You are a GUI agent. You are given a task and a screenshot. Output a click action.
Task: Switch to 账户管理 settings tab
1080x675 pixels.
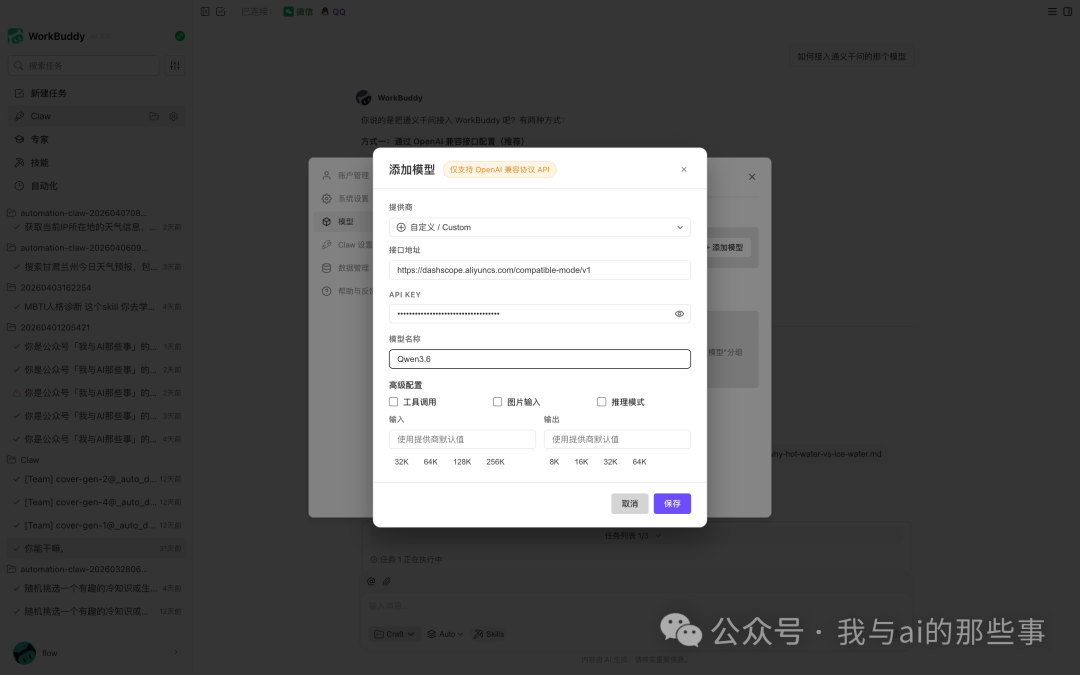(x=345, y=176)
